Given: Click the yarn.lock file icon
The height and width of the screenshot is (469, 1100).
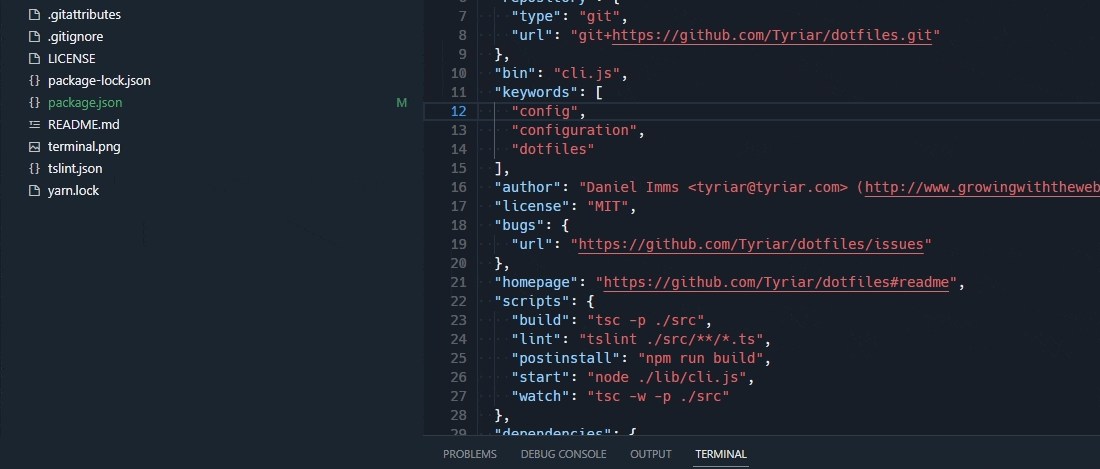Looking at the screenshot, I should tap(34, 191).
